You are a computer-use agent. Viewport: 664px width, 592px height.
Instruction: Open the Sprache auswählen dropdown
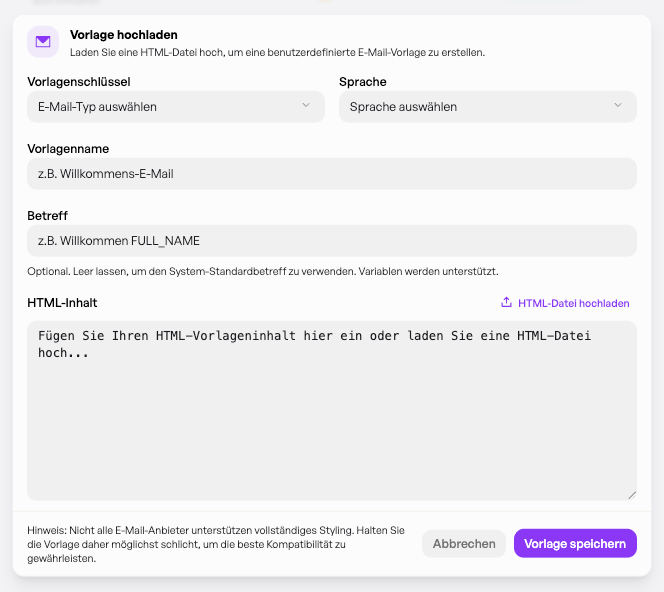pos(487,107)
